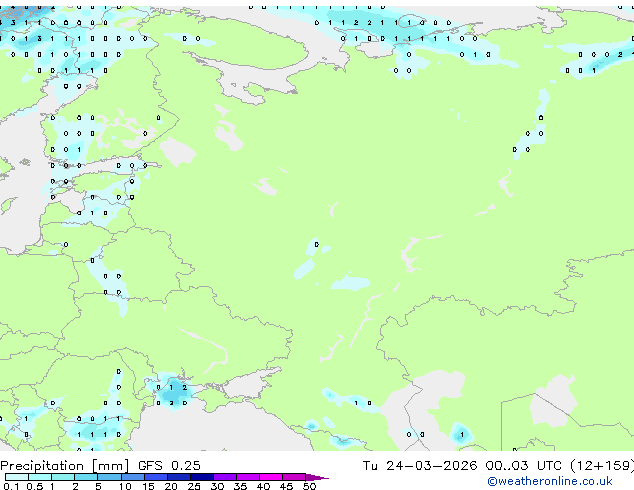The height and width of the screenshot is (490, 634).
Task: Select the 0.5 to 1 mm legend swatch
Action: pos(40,477)
